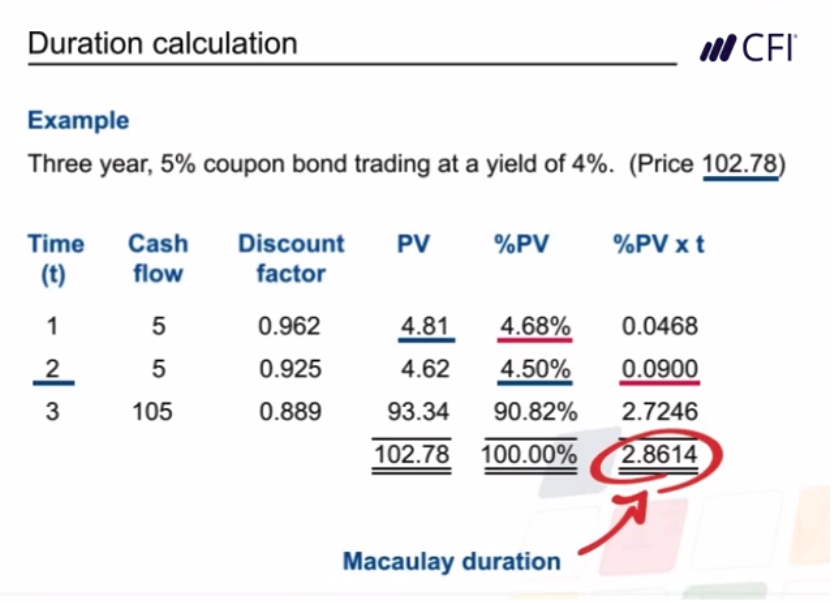Click the Duration calculation title
The width and height of the screenshot is (837, 603).
pyautogui.click(x=163, y=43)
